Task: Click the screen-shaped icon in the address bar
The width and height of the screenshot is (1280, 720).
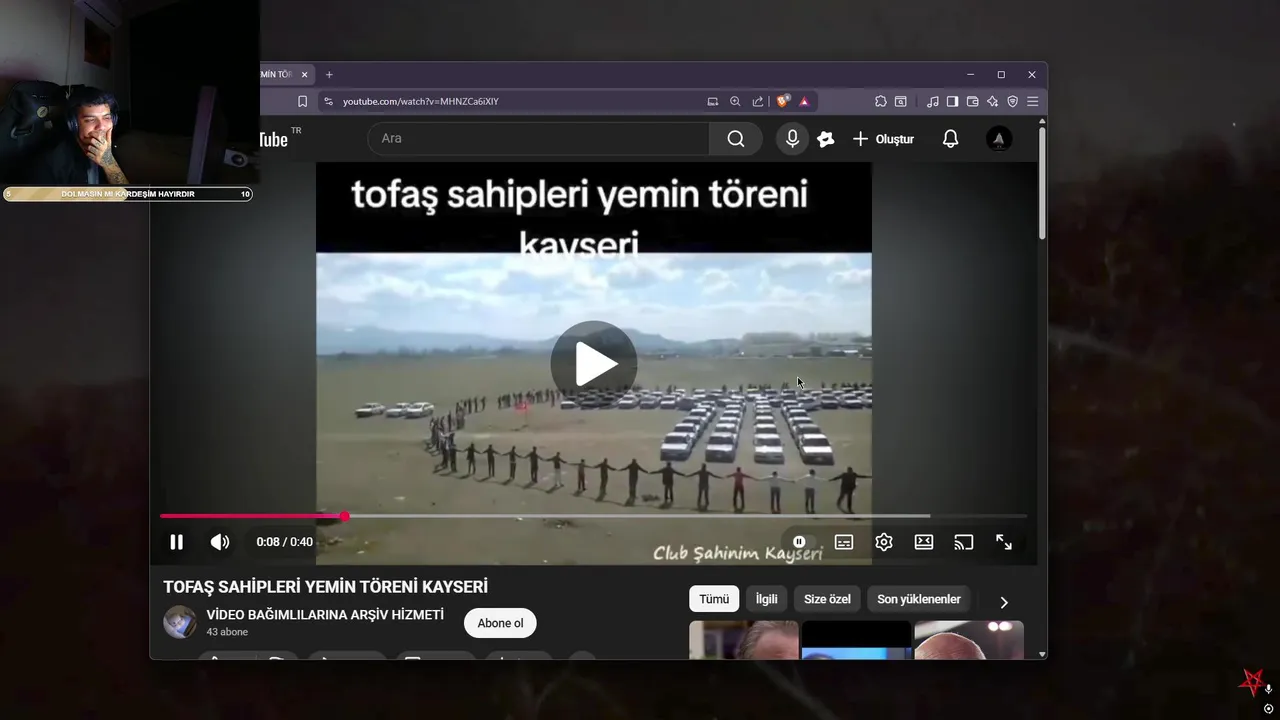Action: coord(713,101)
